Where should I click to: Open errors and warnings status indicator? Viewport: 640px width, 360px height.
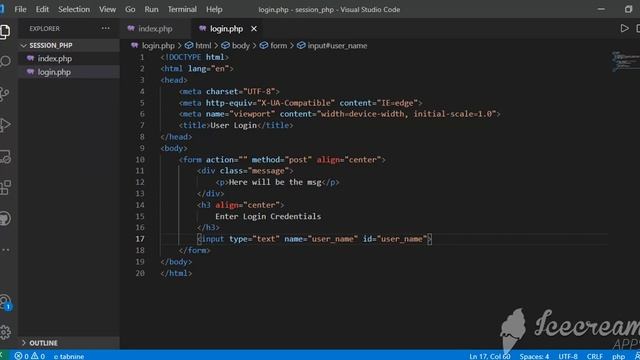30,356
